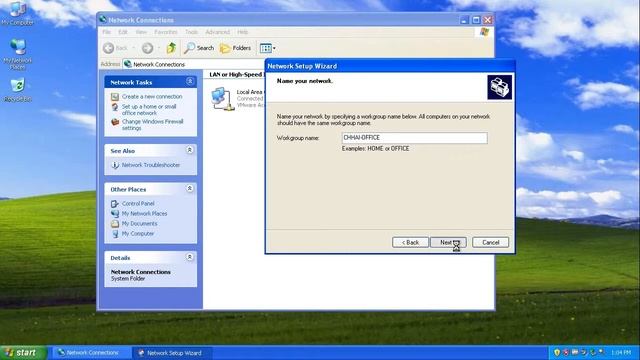
Task: Click the Network Troubleshooter info icon
Action: coord(115,165)
